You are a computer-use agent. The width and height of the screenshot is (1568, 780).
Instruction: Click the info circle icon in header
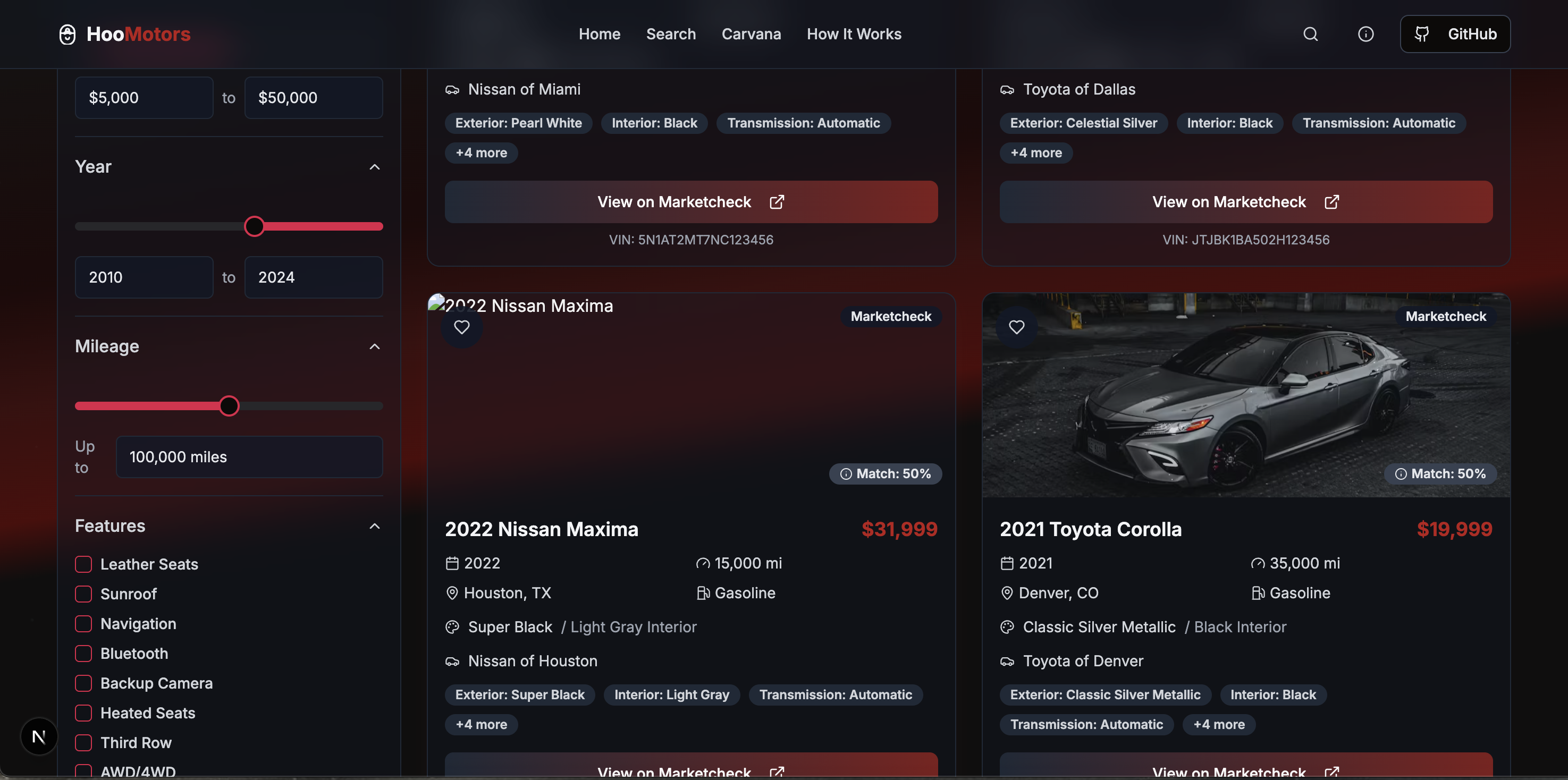(1365, 34)
